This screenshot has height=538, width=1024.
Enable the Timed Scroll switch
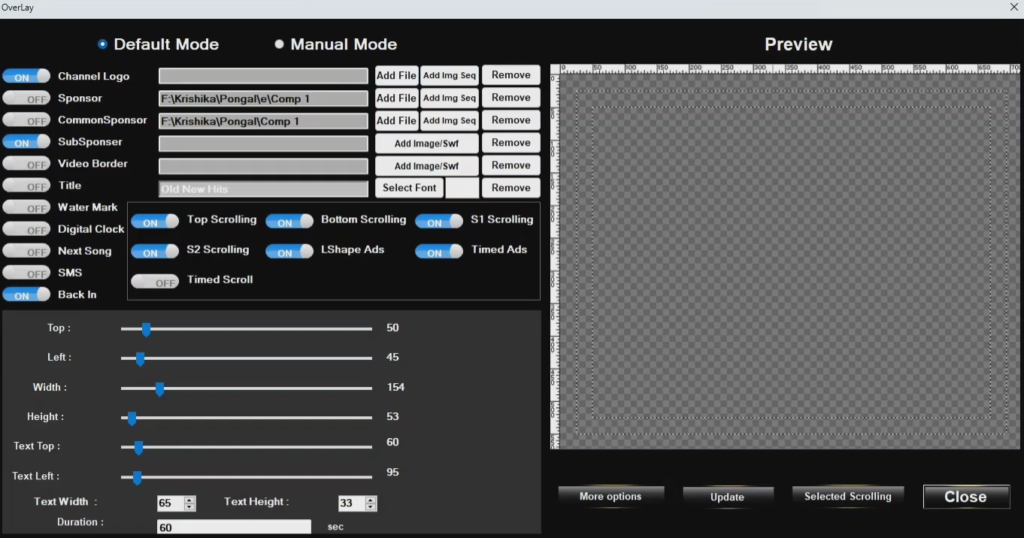coord(155,282)
